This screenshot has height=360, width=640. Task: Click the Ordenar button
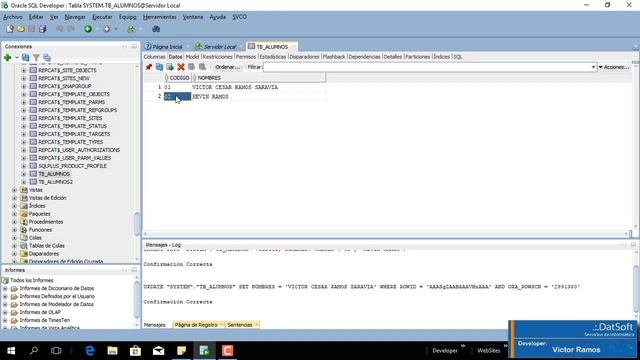click(227, 67)
